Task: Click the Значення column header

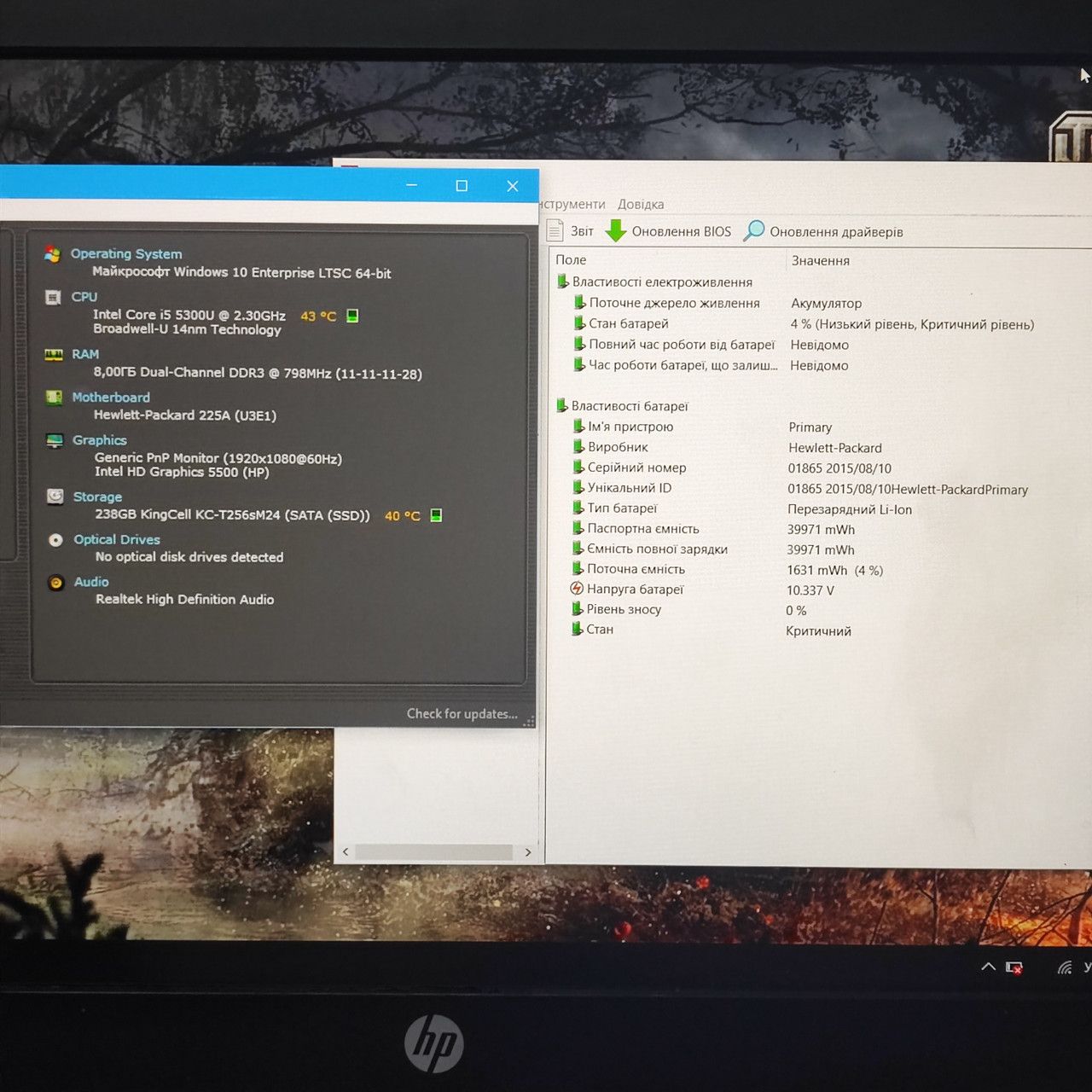Action: (x=821, y=260)
